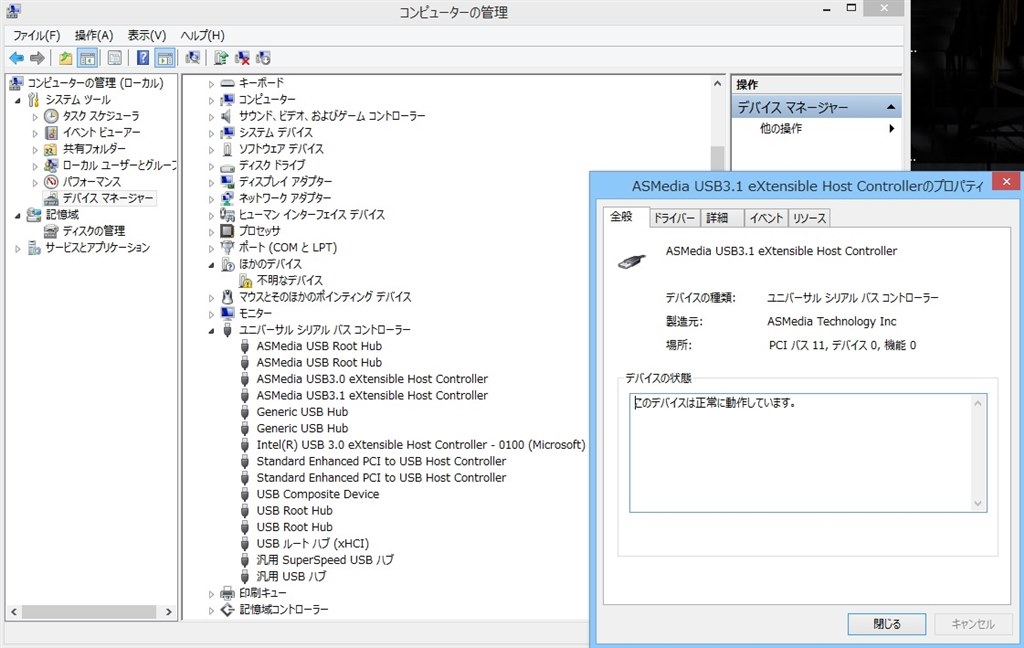Click the blue Help question mark icon
Image resolution: width=1024 pixels, height=648 pixels.
[x=142, y=58]
